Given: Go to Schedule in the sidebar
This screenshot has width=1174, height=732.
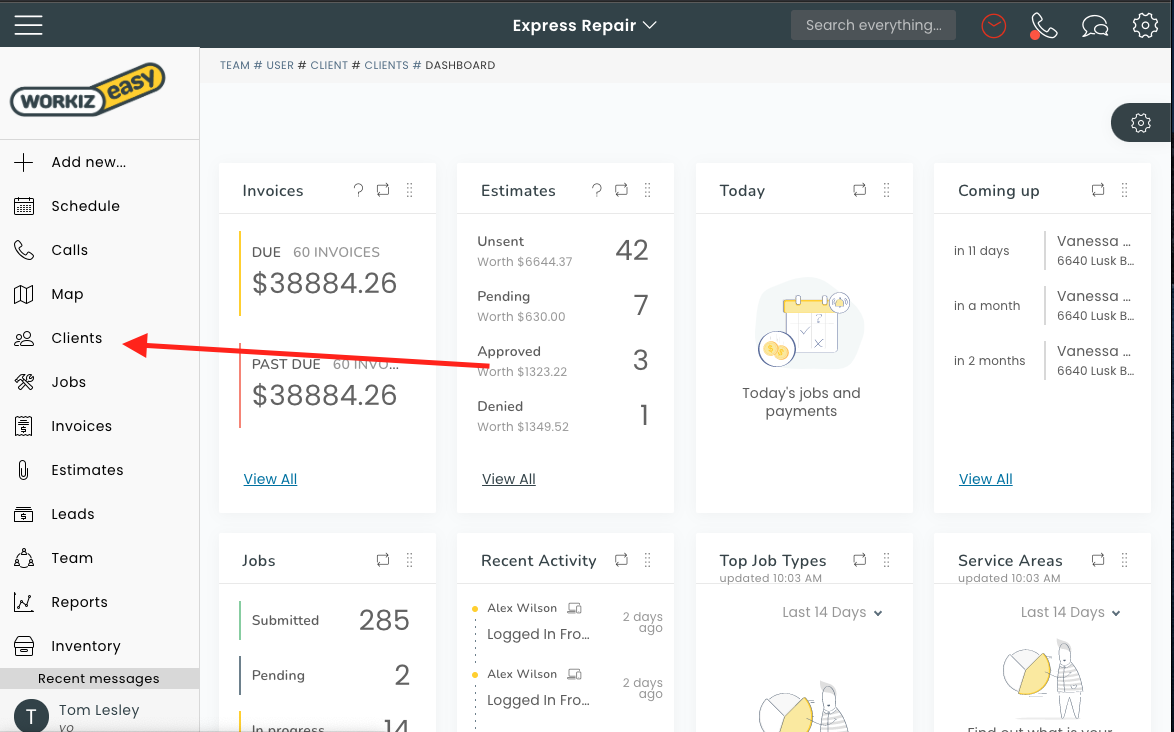Looking at the screenshot, I should [85, 206].
